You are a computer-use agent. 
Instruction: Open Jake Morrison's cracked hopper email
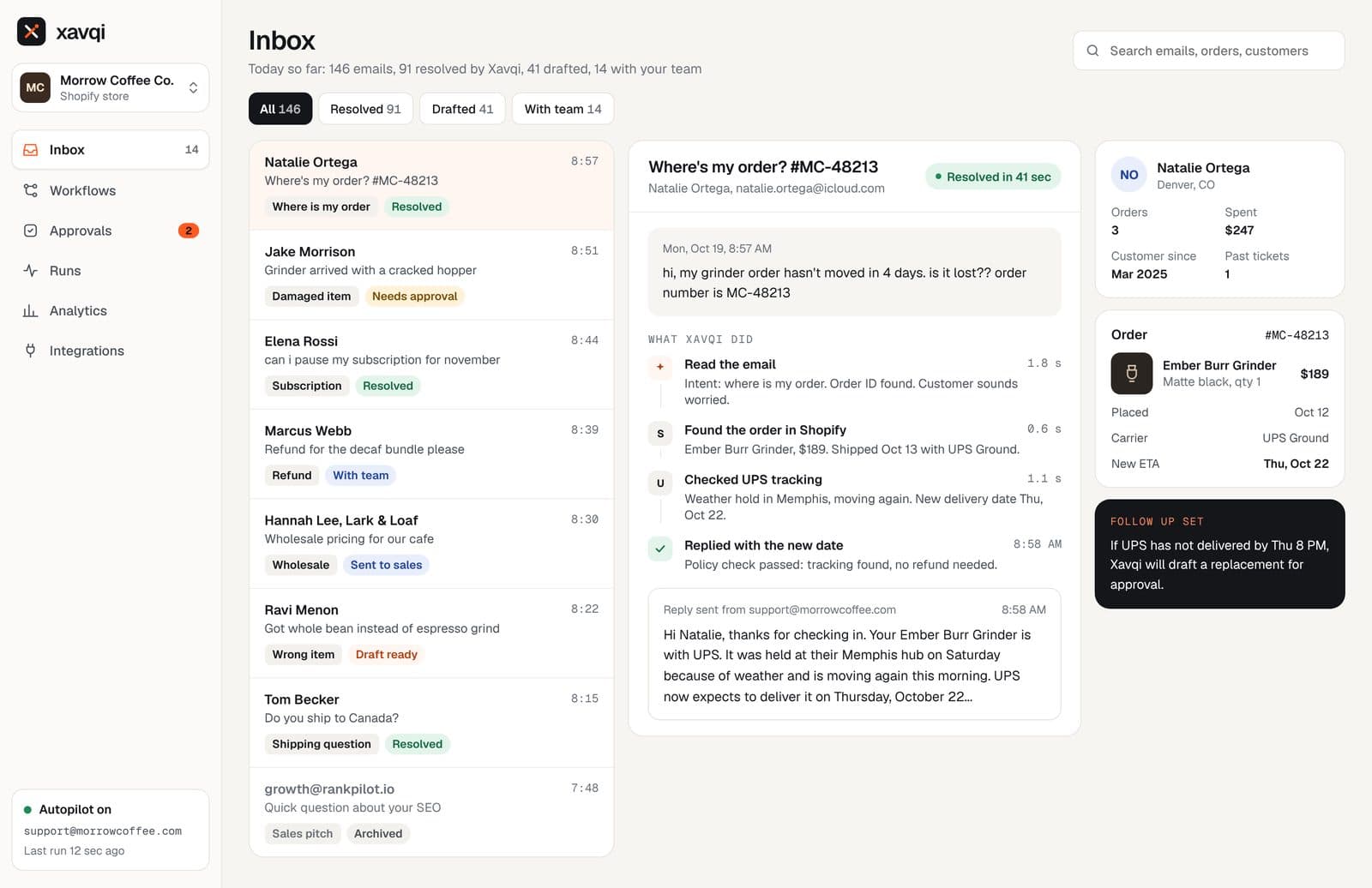[x=431, y=275]
